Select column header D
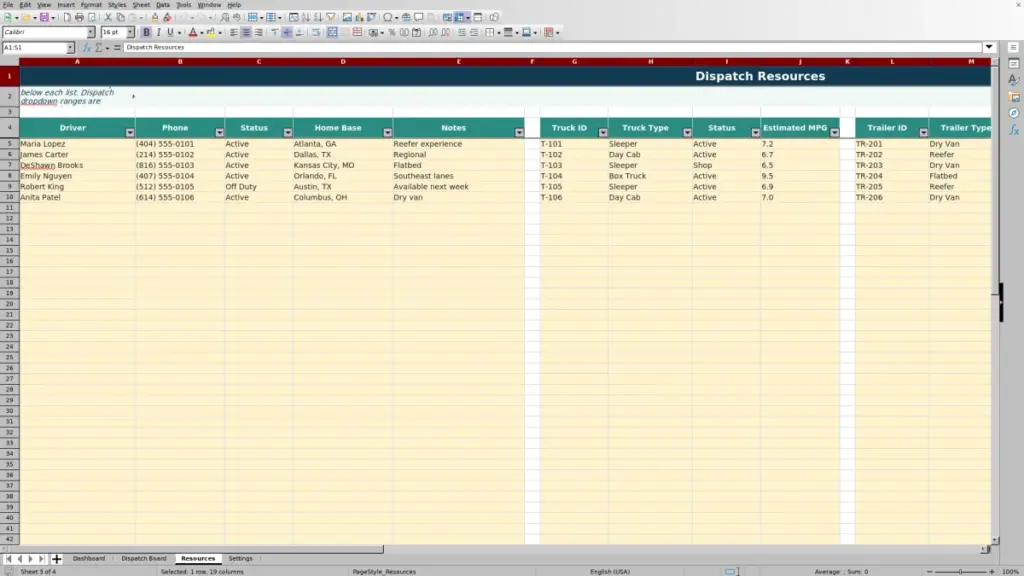Screen dimensions: 1024x576 (343, 61)
